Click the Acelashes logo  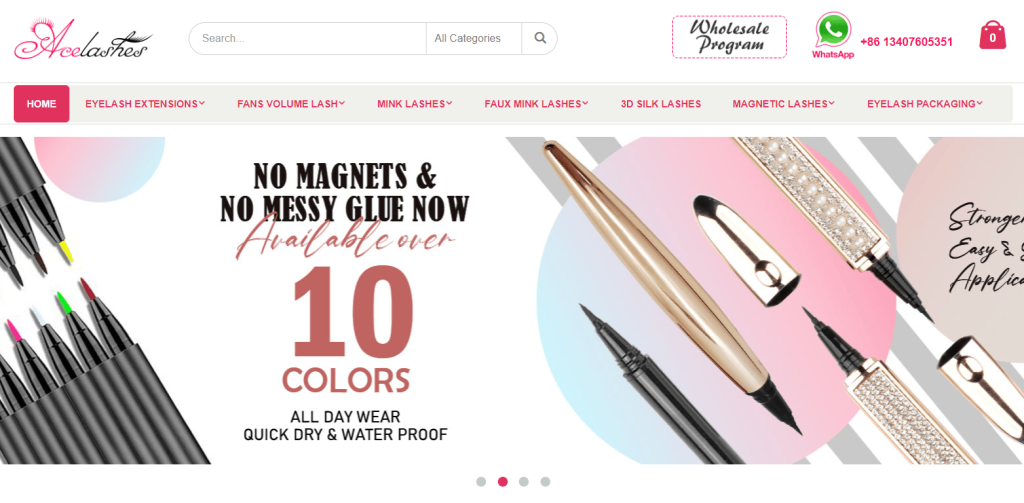(x=83, y=39)
